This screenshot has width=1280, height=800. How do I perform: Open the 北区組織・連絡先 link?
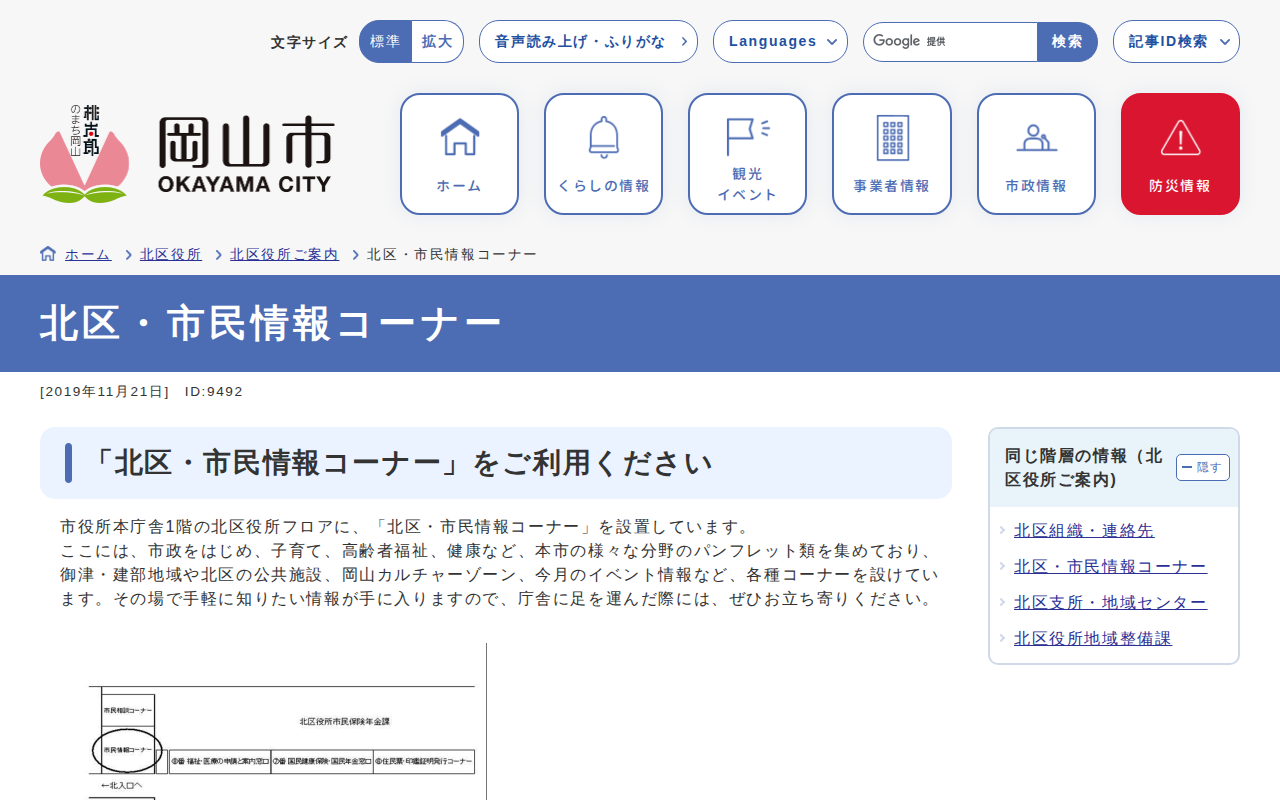1084,530
